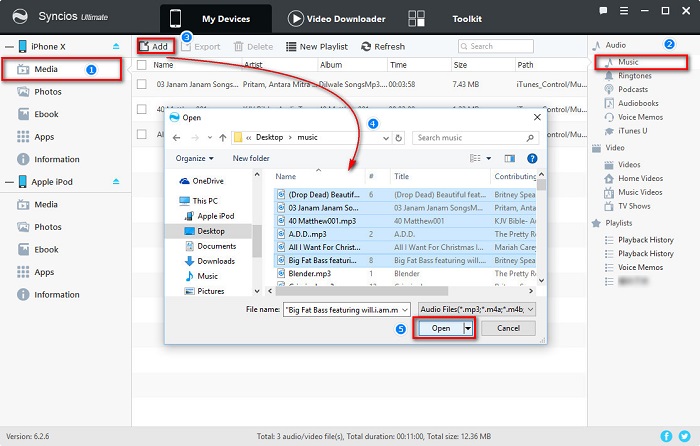Go up one folder level
Screen dimensions: 700x446
222,138
